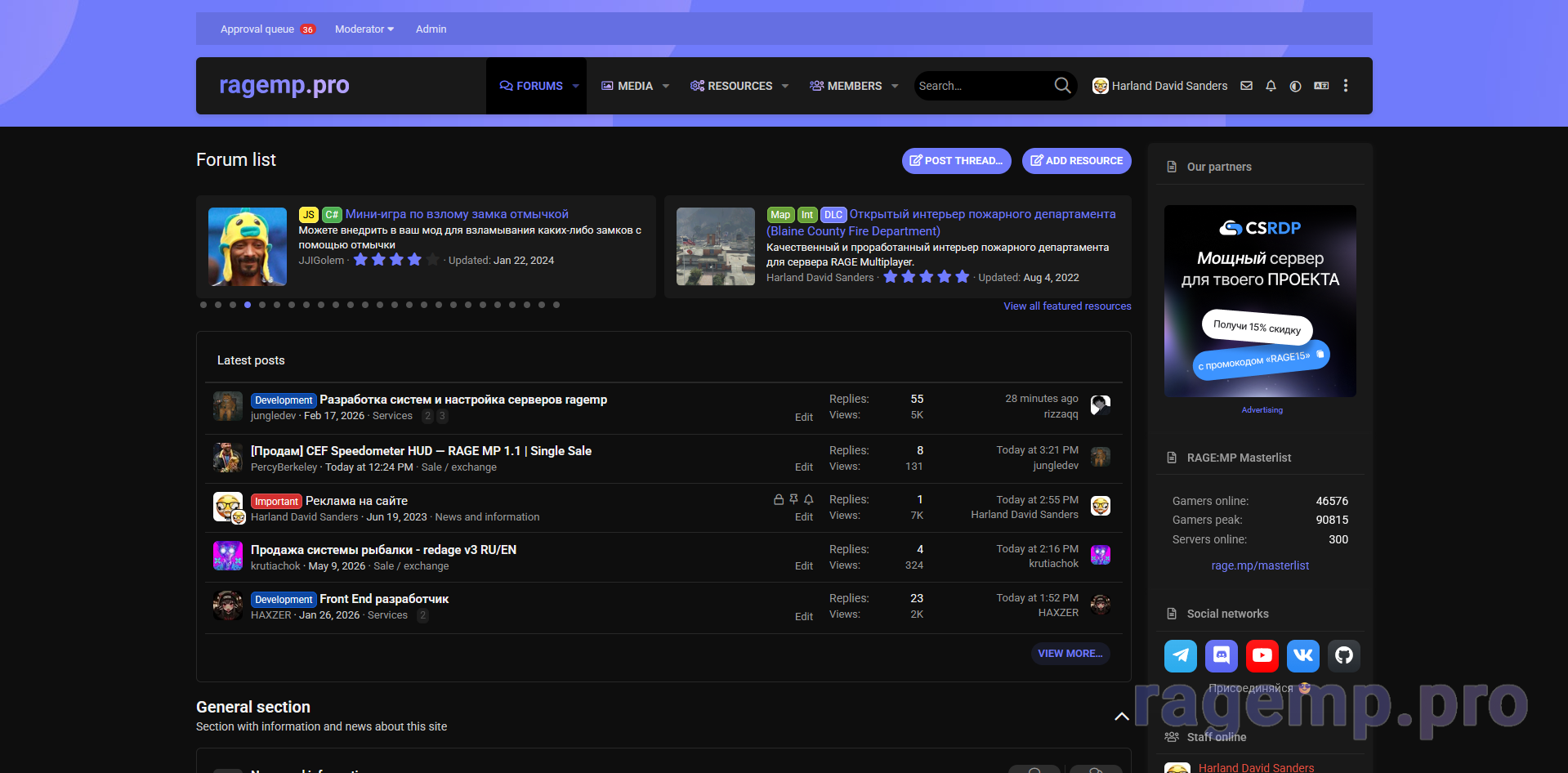Click the Development prefix on jungledev's thread

coord(284,400)
